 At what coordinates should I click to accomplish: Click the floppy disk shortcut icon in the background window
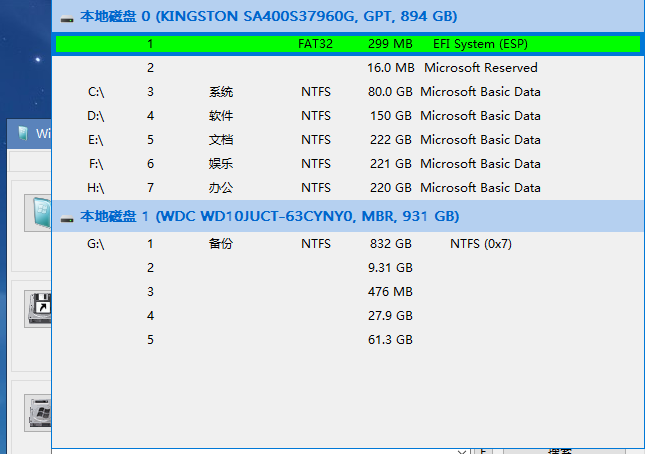point(39,308)
